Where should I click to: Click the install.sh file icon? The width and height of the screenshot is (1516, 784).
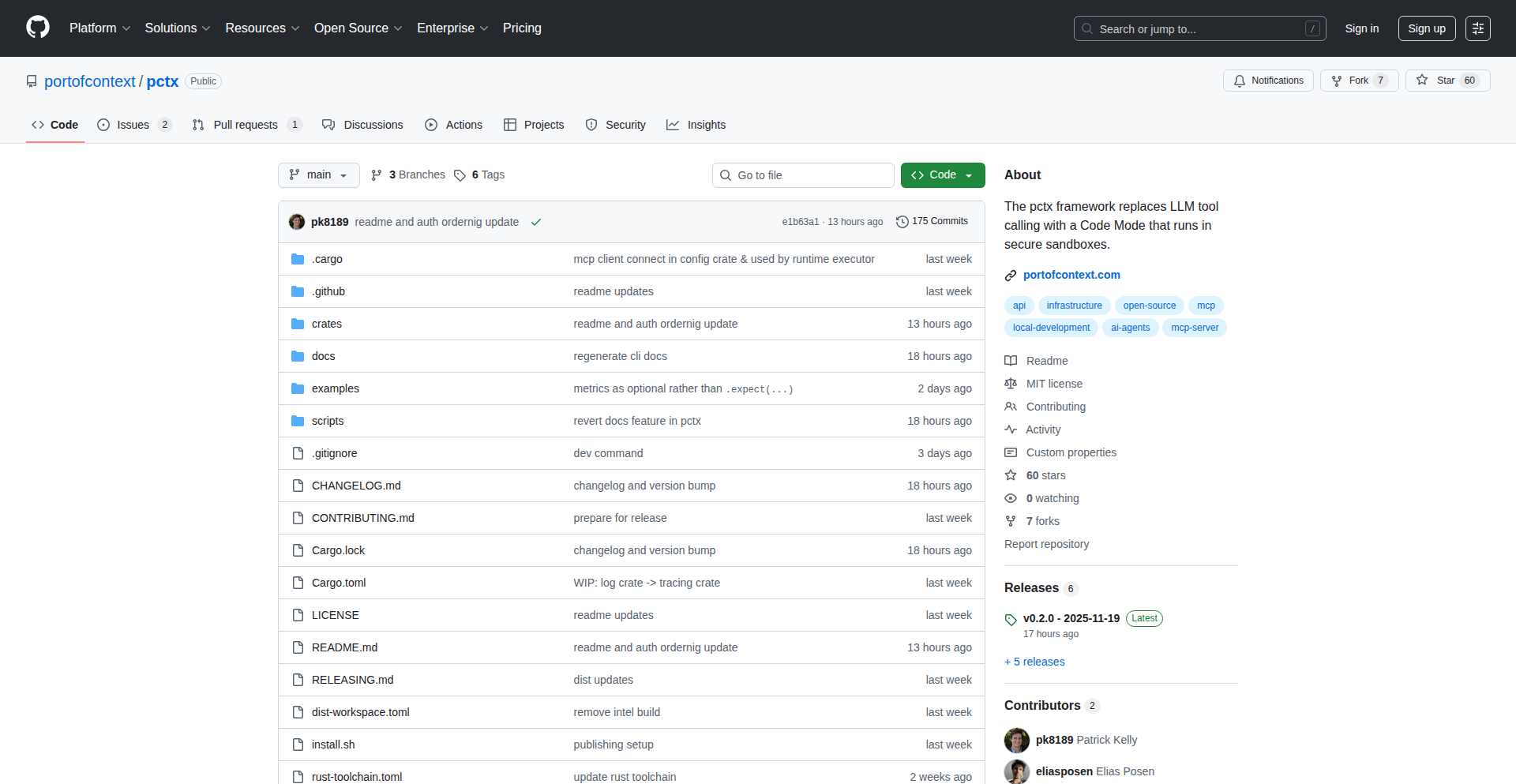(x=298, y=745)
